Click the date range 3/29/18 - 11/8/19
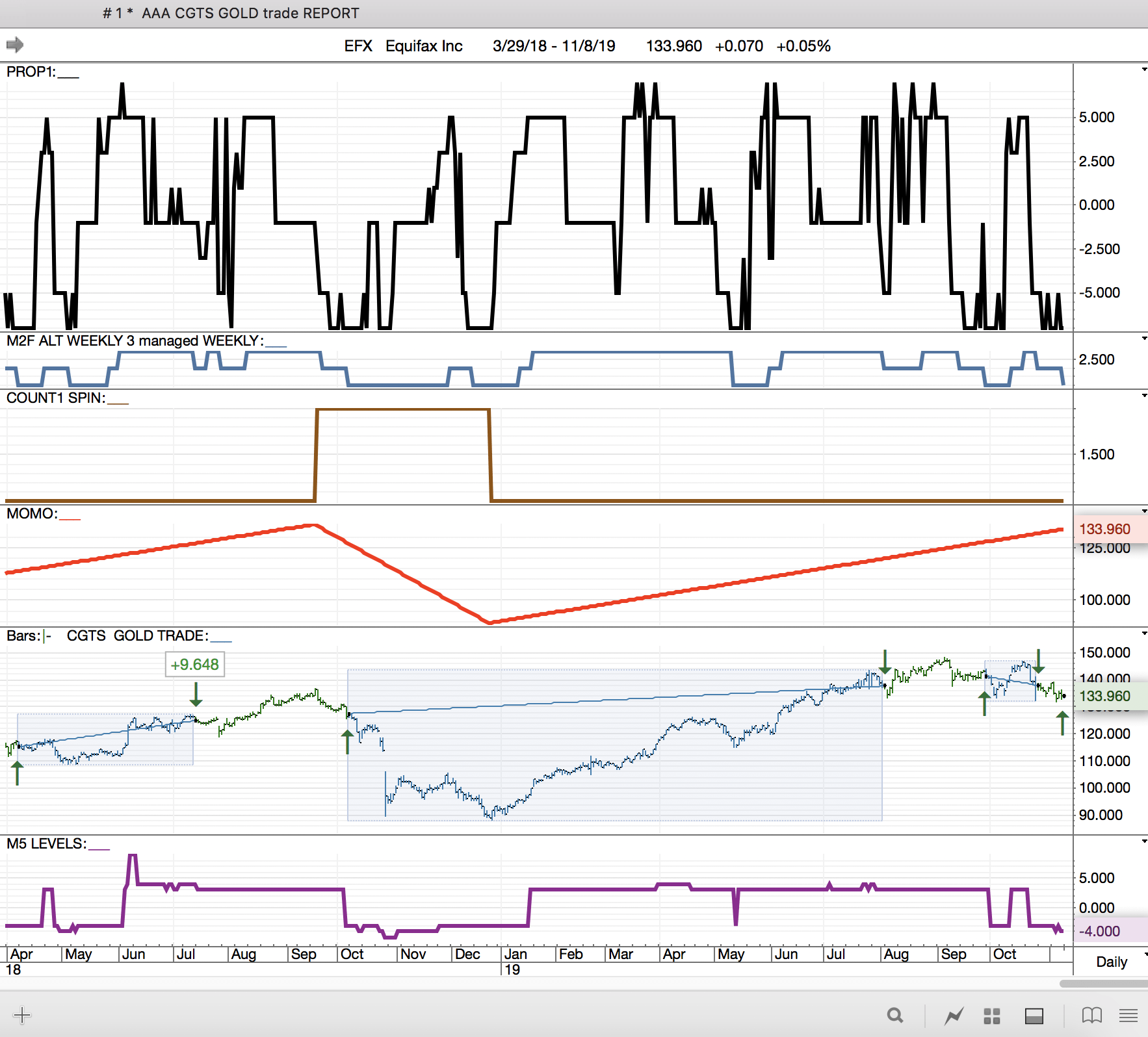 click(x=553, y=46)
